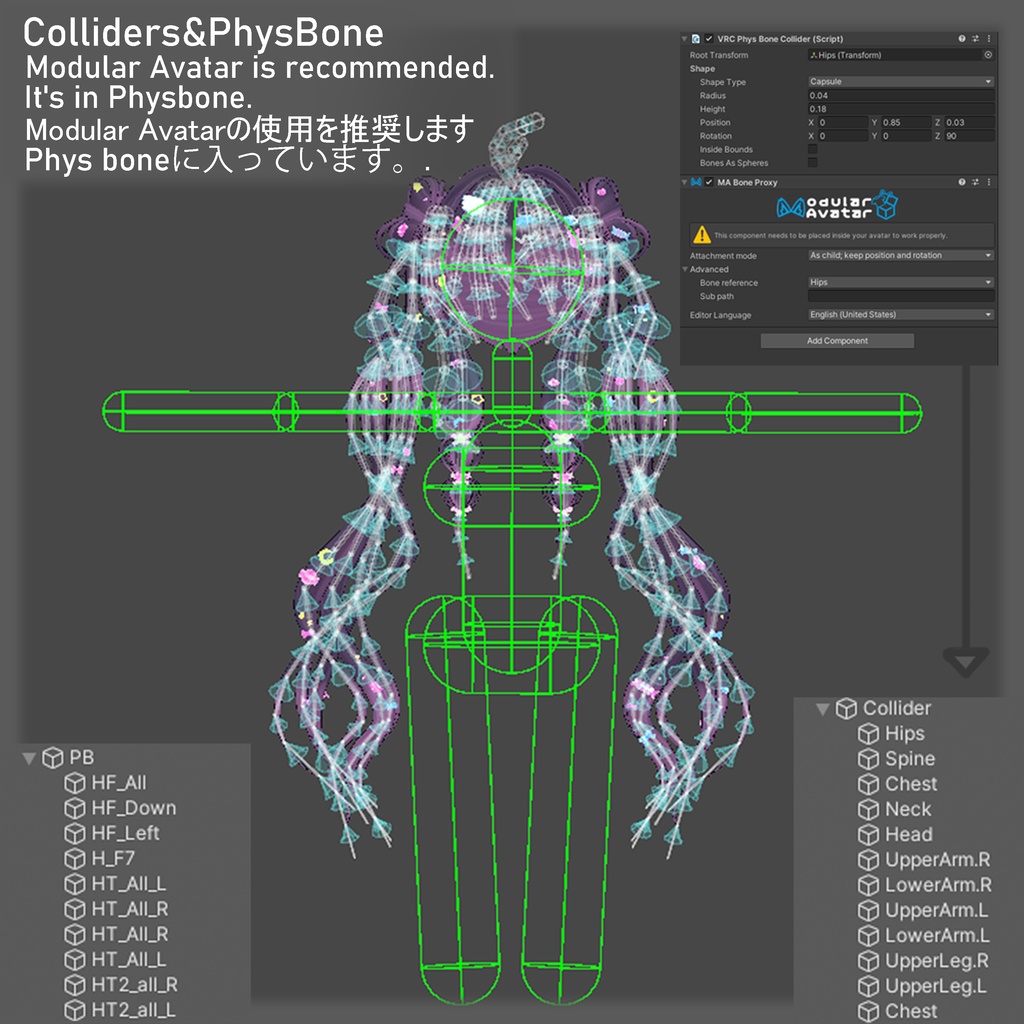Image resolution: width=1024 pixels, height=1024 pixels.
Task: Open the Attachment mode dropdown
Action: tap(901, 255)
